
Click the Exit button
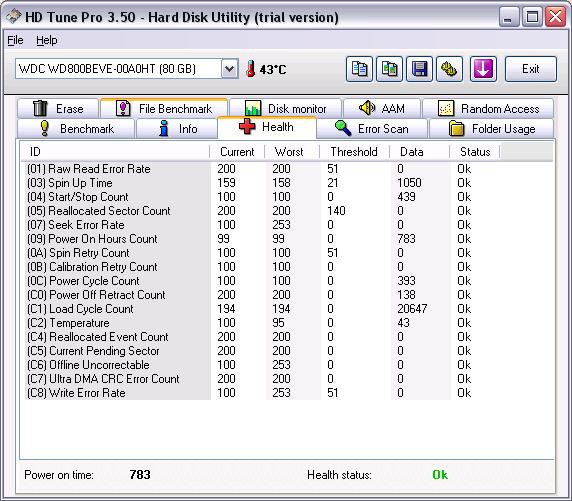pos(531,69)
